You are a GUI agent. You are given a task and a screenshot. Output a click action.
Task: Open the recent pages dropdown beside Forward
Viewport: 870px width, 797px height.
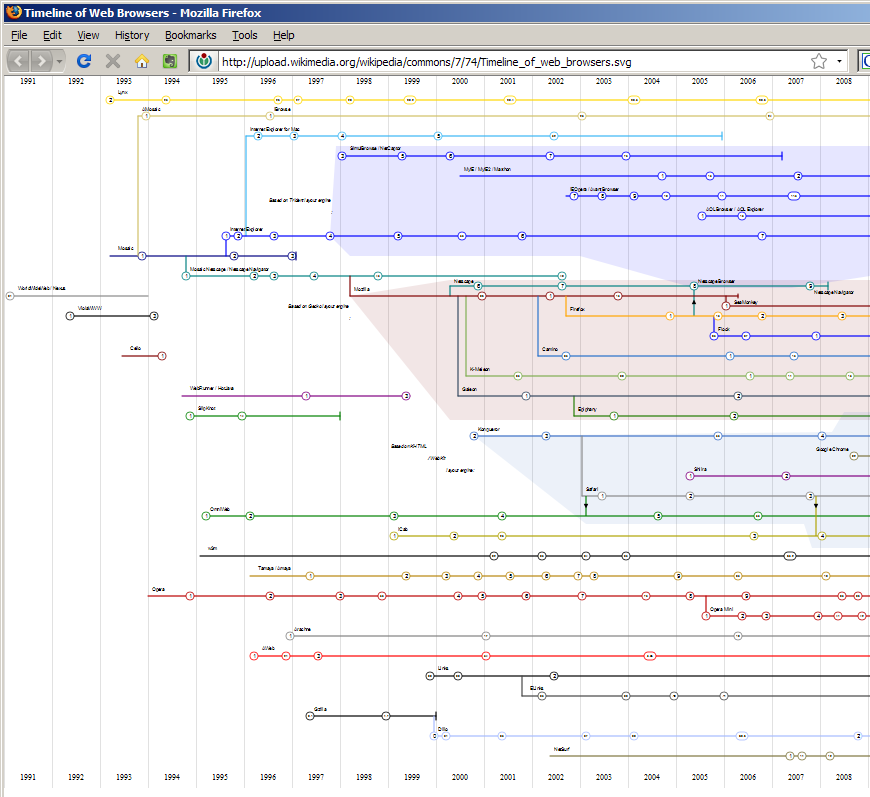click(59, 61)
